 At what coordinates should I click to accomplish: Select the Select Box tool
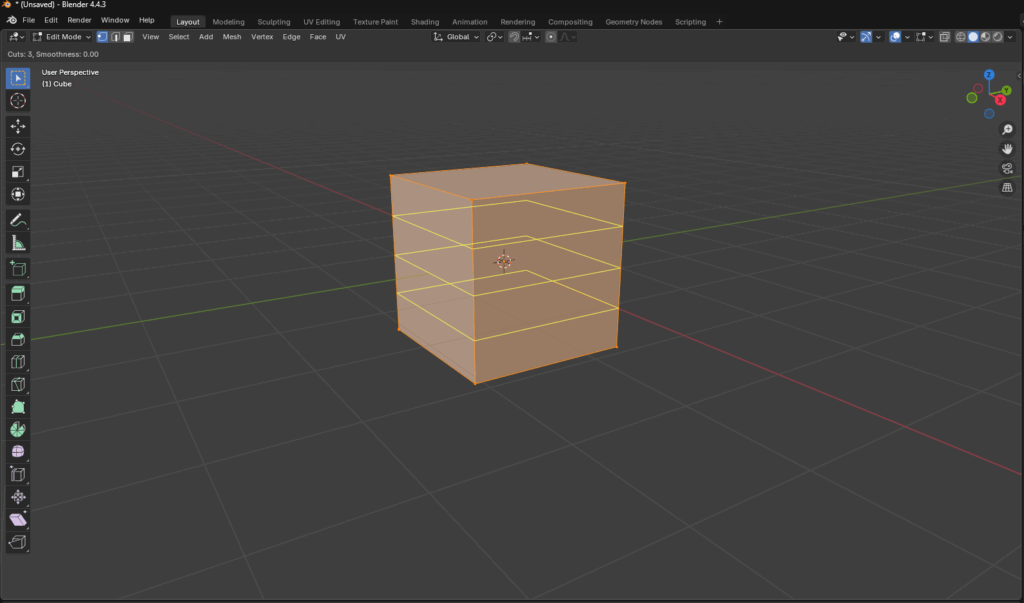[18, 78]
